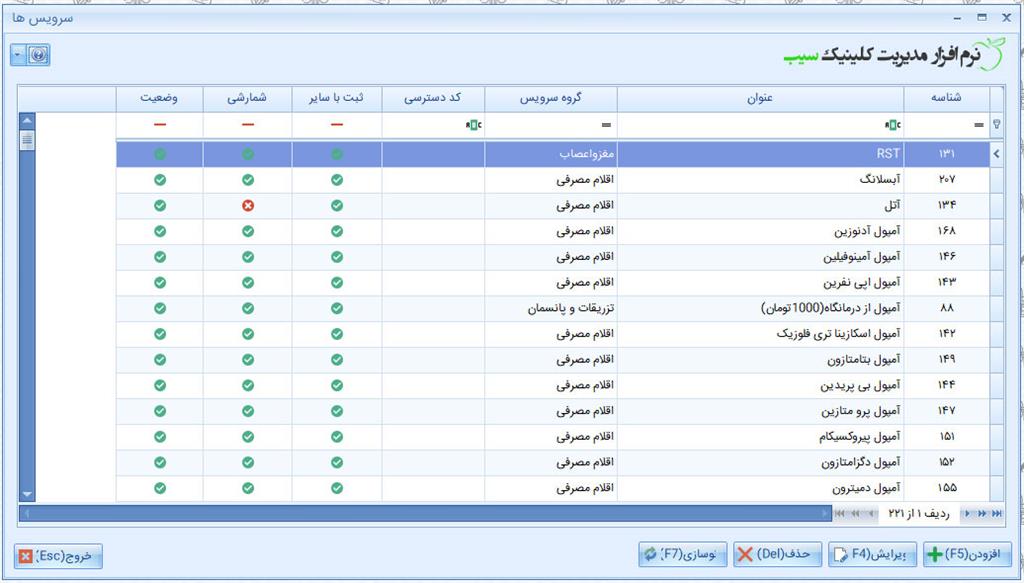The image size is (1024, 583).
Task: Toggle وضعیت checkmark for آبسلانگ row
Action: coord(160,180)
